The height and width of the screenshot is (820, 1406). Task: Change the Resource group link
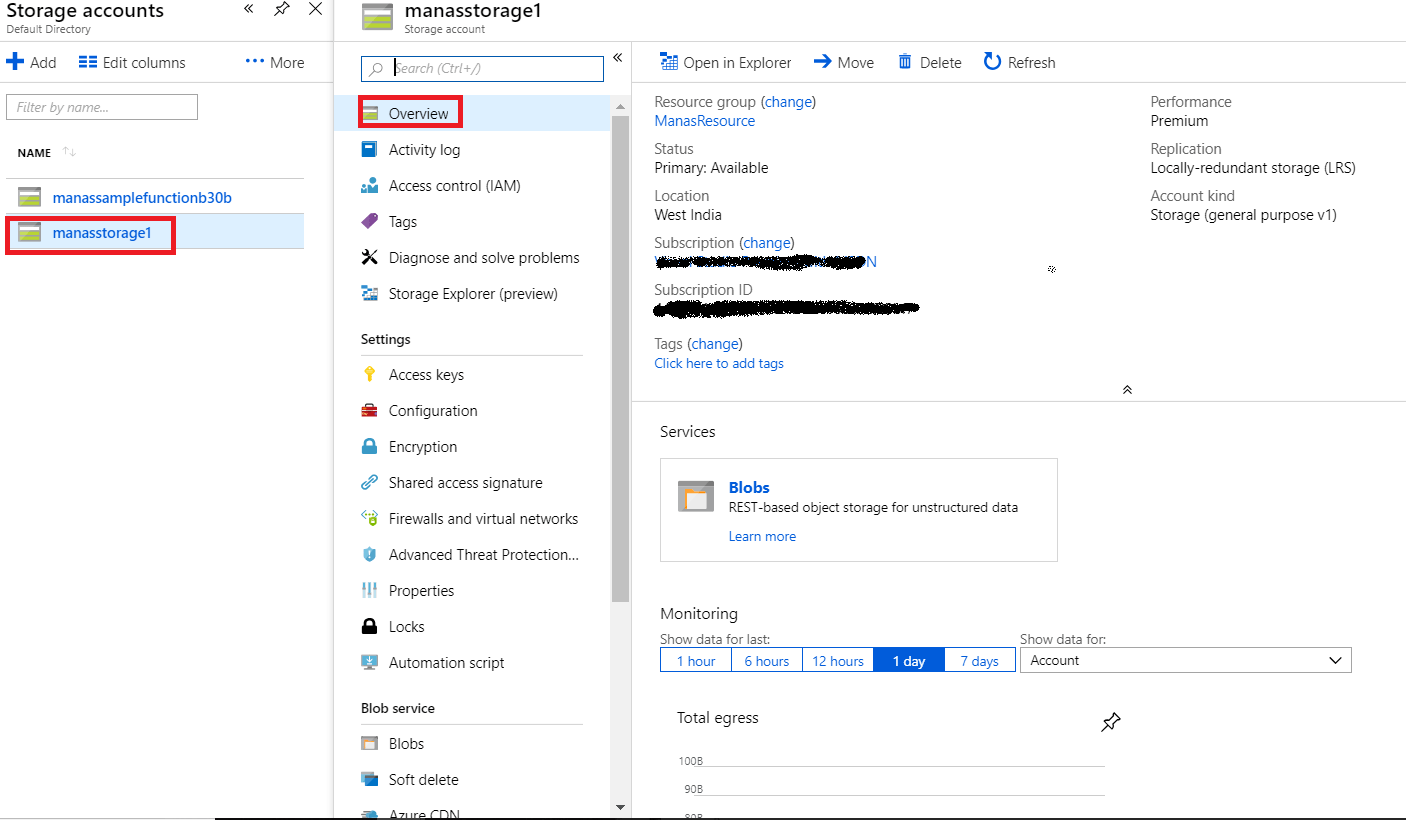pos(788,101)
